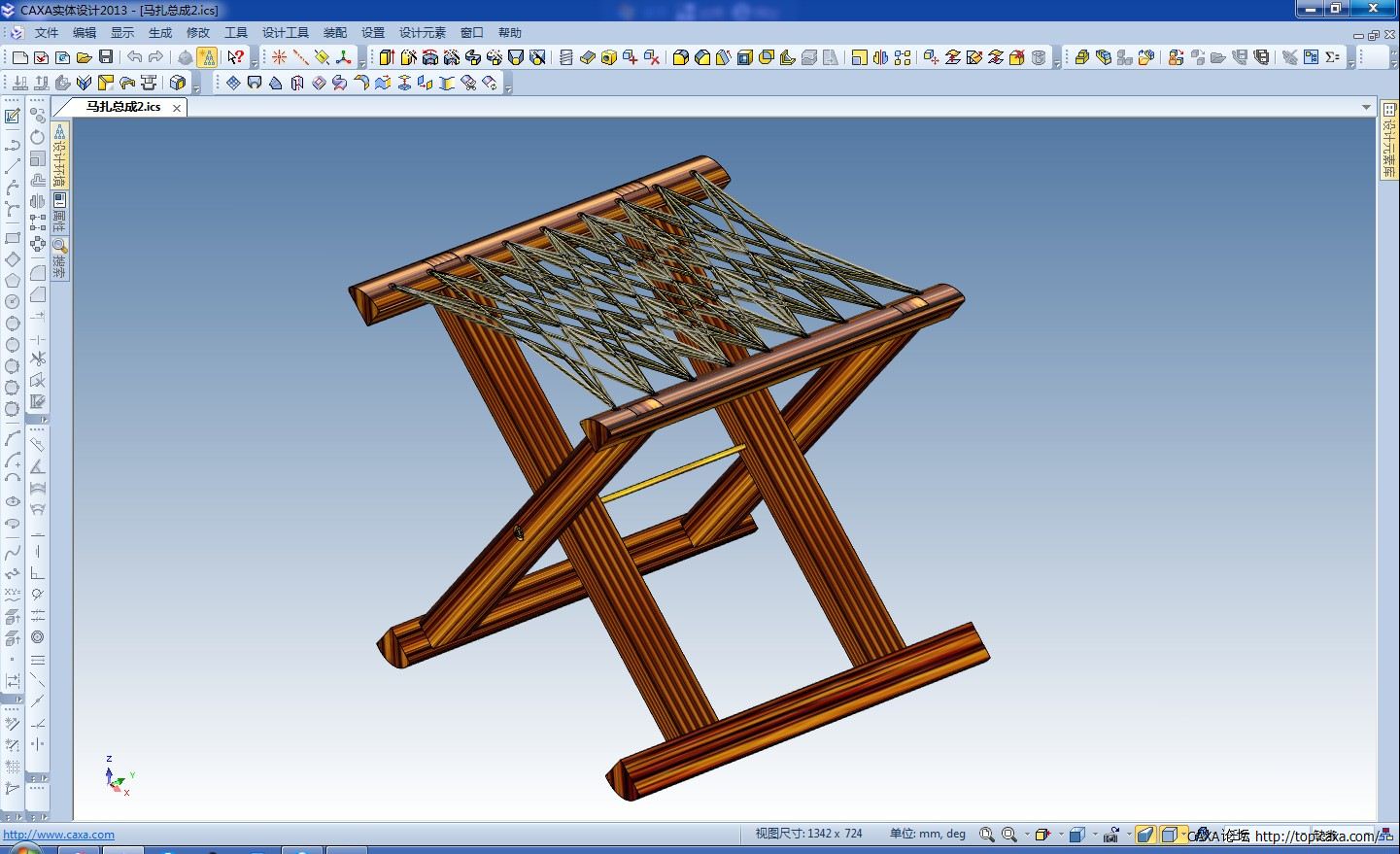1400x854 pixels.
Task: Click the New document icon
Action: [x=20, y=57]
